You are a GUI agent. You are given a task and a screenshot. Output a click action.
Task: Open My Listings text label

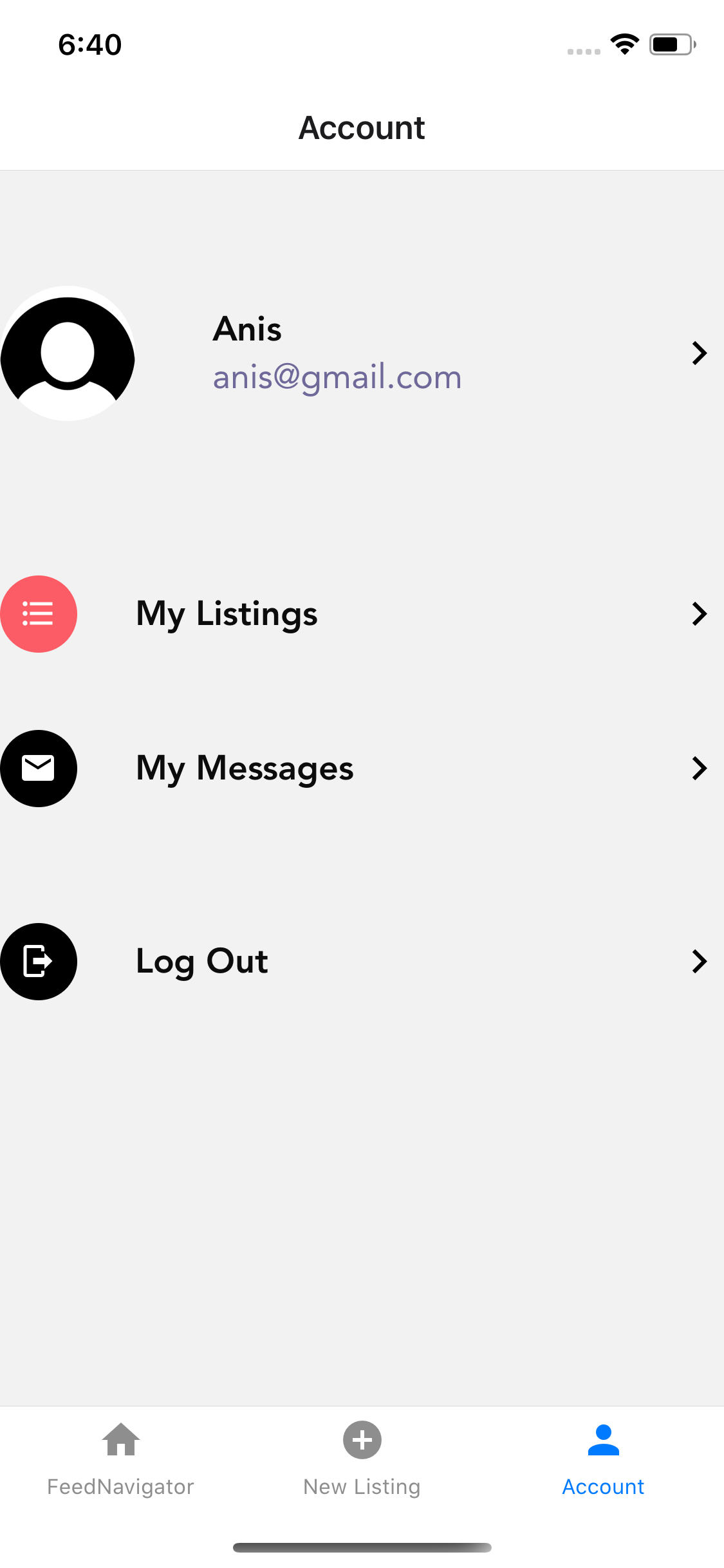(x=227, y=614)
